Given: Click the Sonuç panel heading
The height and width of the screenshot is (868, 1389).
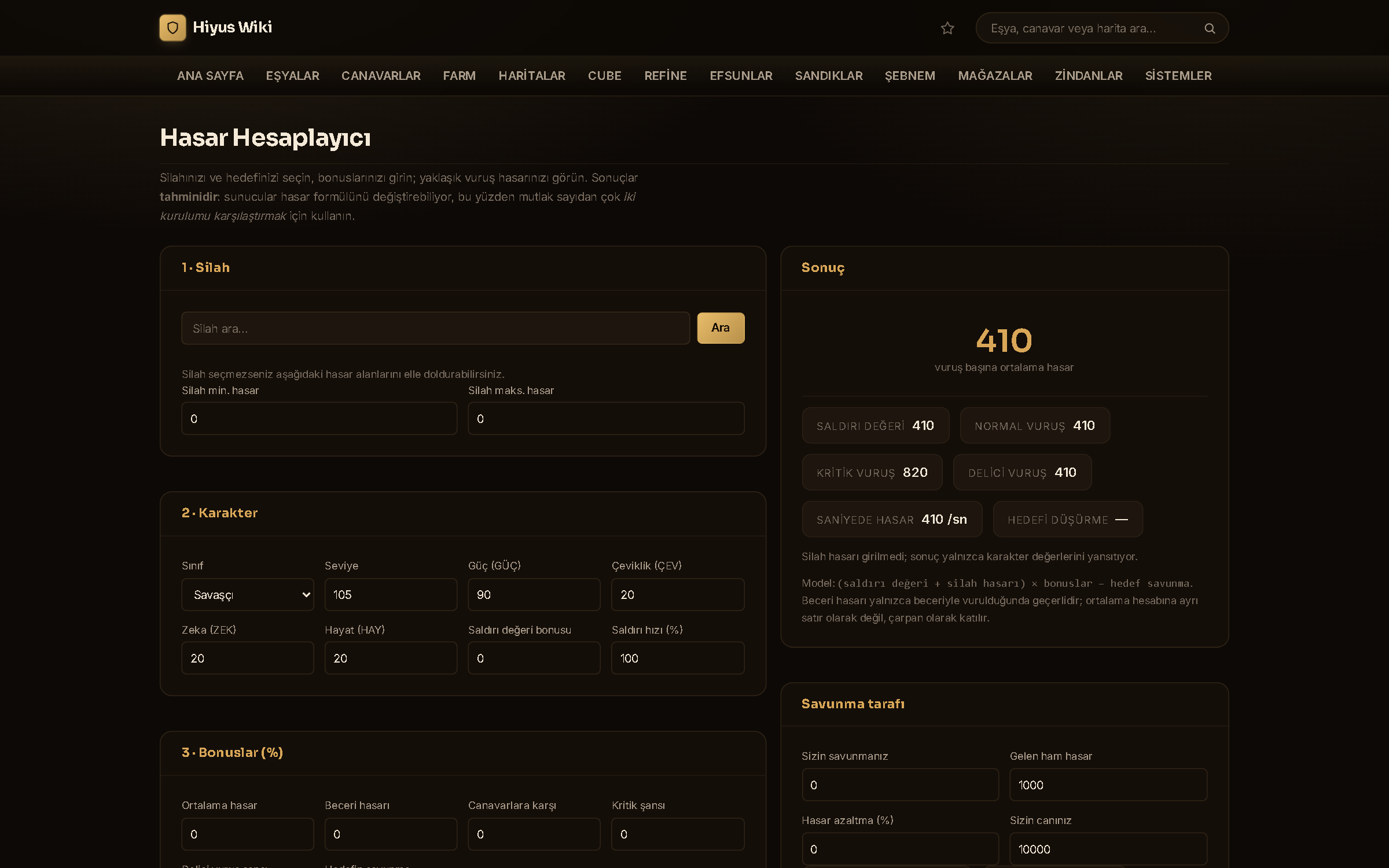Looking at the screenshot, I should pyautogui.click(x=823, y=268).
